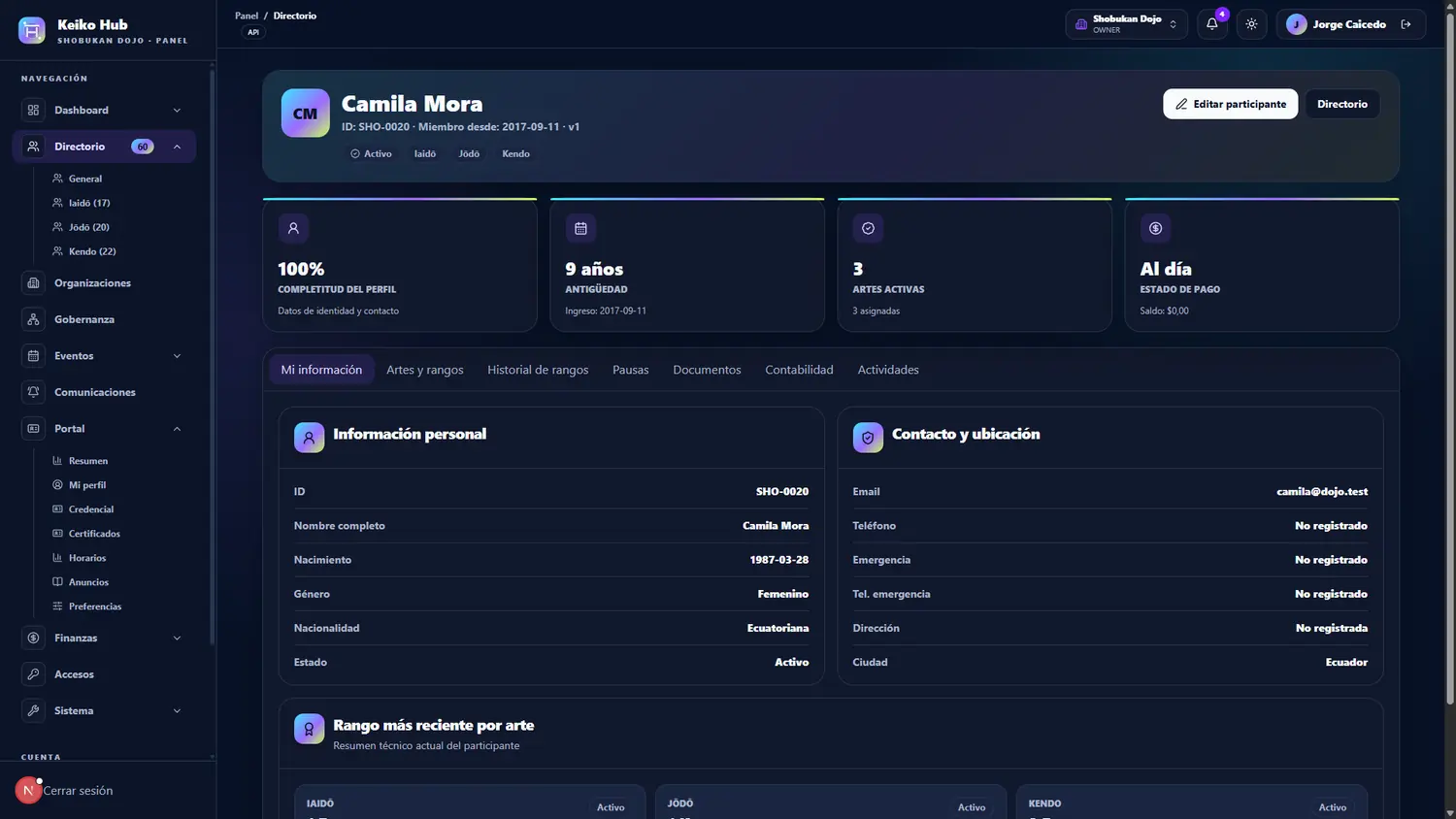This screenshot has height=819, width=1456.
Task: Open Credencial under Portal
Action: tap(91, 509)
